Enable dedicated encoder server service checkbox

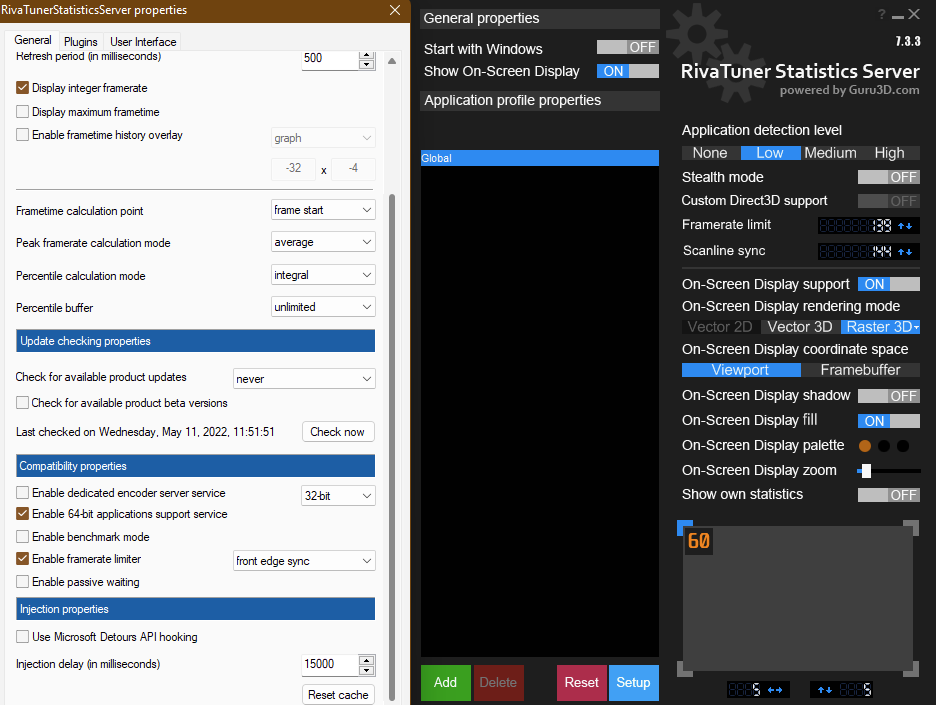tap(23, 492)
